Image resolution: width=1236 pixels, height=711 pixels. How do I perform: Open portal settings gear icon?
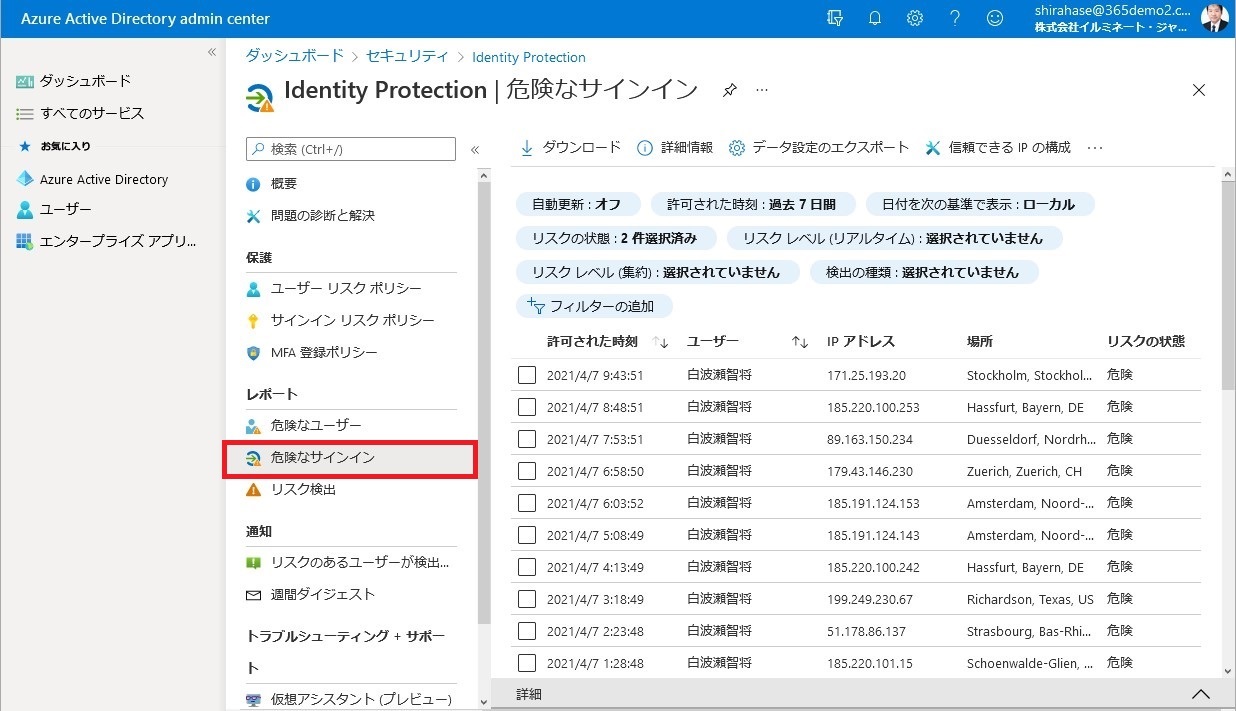click(914, 18)
